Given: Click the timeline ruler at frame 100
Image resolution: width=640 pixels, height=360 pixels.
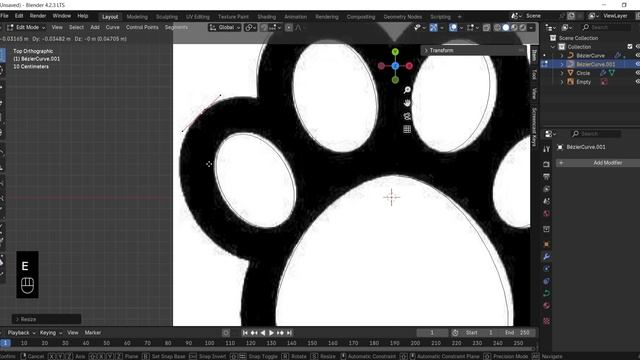Looking at the screenshot, I should coord(209,343).
